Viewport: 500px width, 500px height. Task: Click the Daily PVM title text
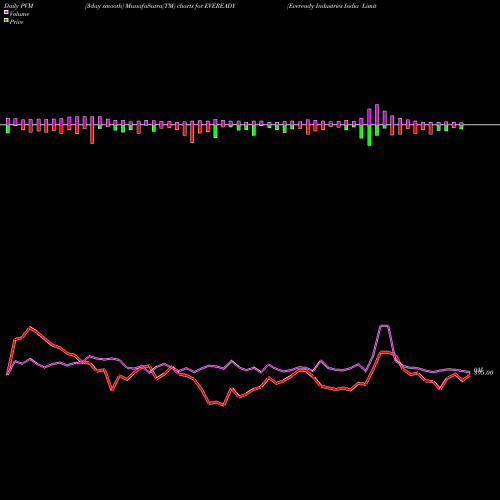[x=19, y=6]
